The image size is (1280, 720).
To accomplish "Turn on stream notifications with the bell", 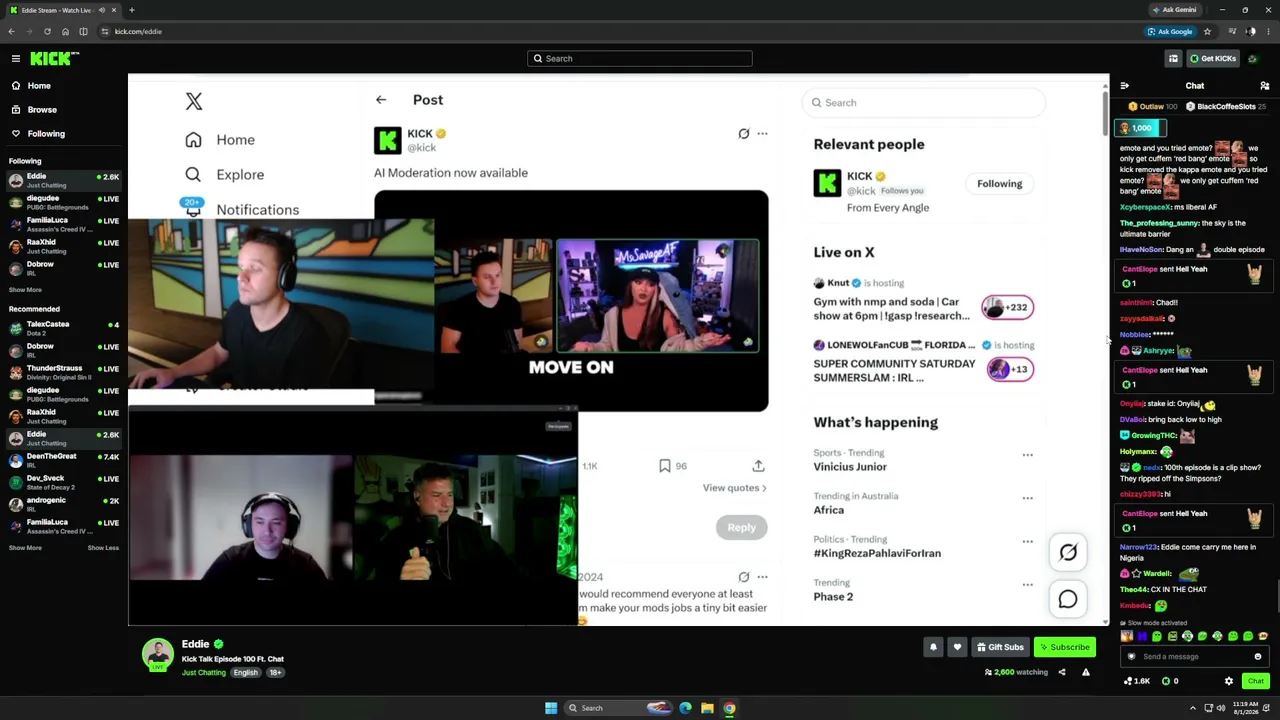I will point(933,647).
